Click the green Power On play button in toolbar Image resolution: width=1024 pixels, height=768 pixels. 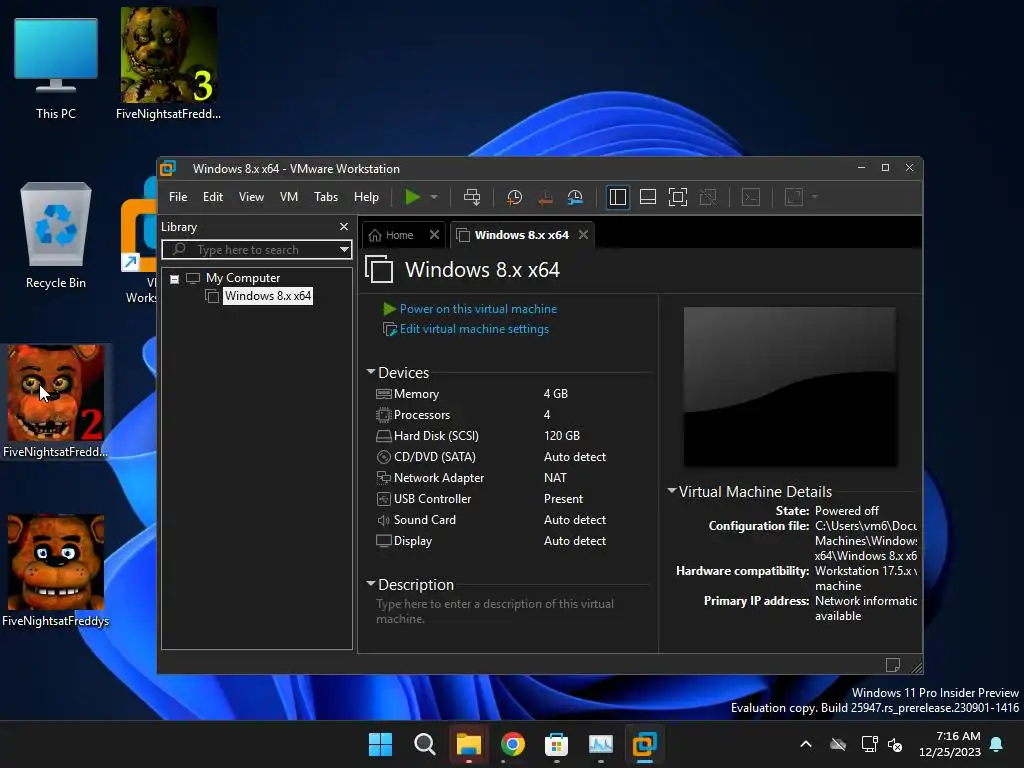pyautogui.click(x=412, y=197)
